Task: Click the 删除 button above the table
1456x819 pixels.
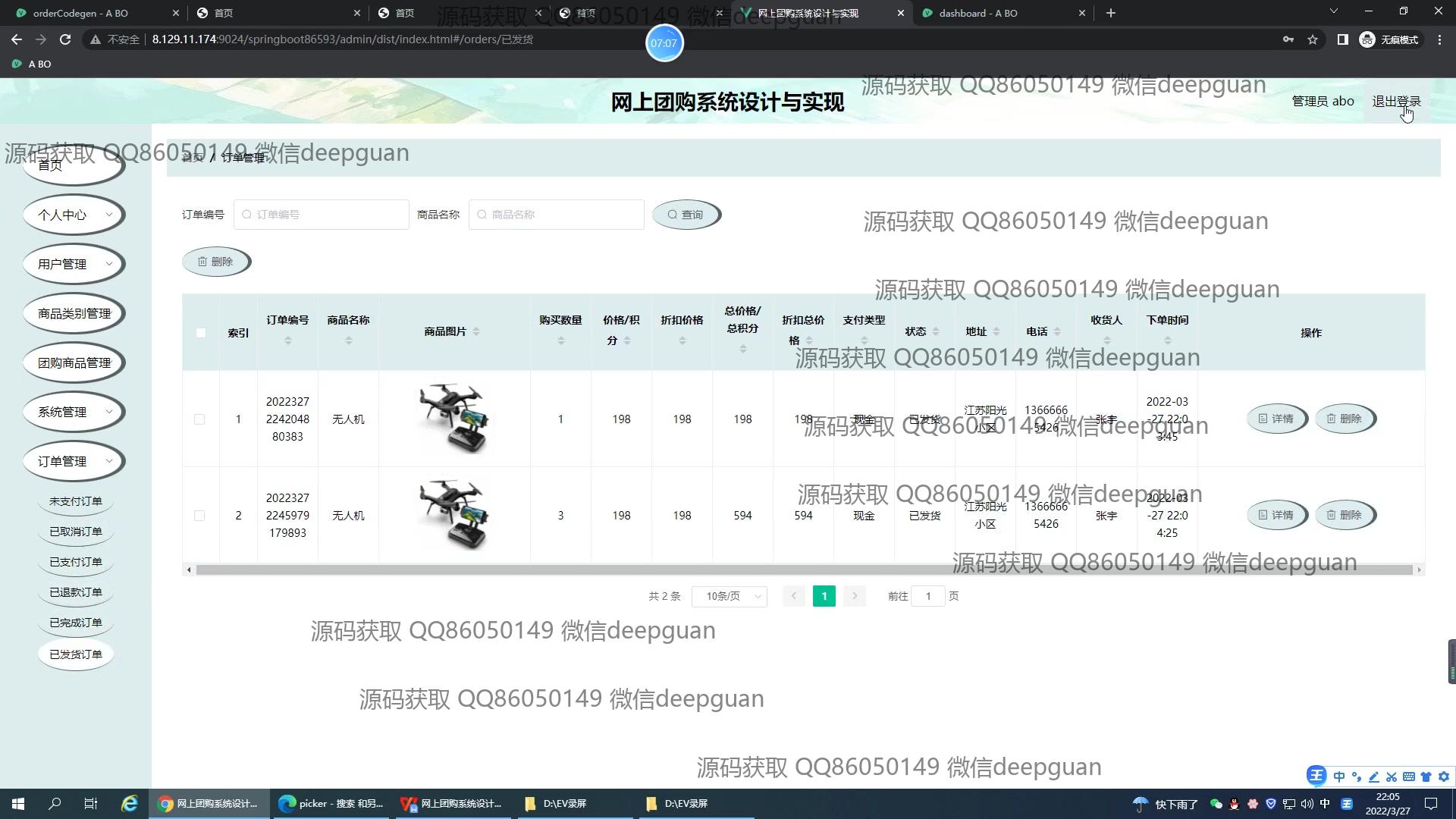Action: pos(215,262)
